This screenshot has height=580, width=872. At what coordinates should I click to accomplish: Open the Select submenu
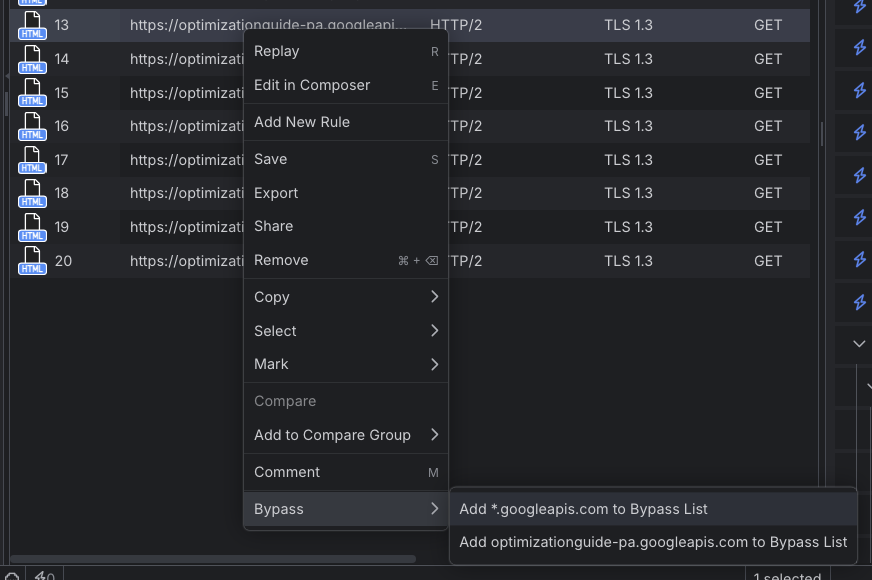pyautogui.click(x=345, y=331)
